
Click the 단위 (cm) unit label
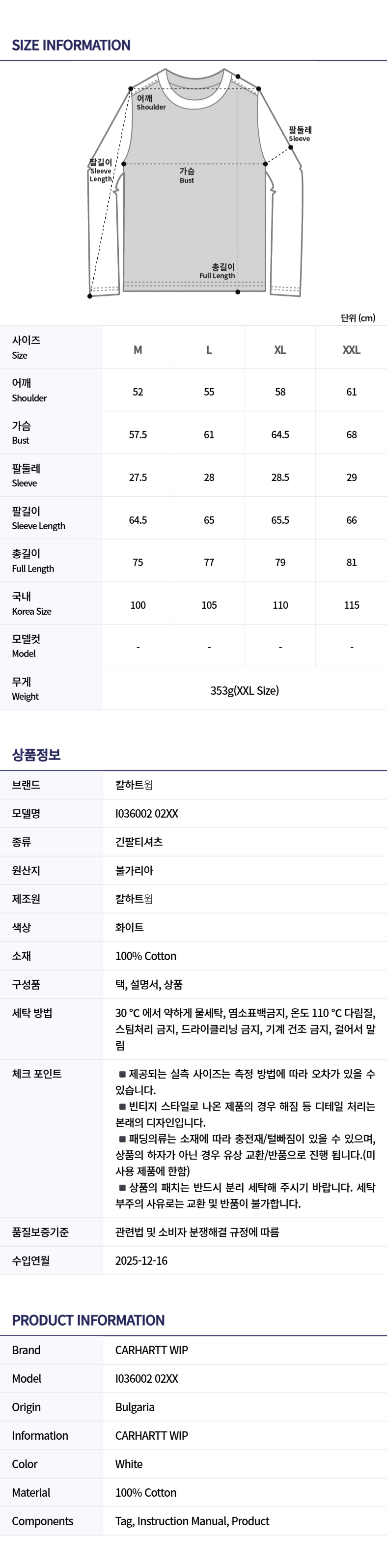tap(358, 318)
